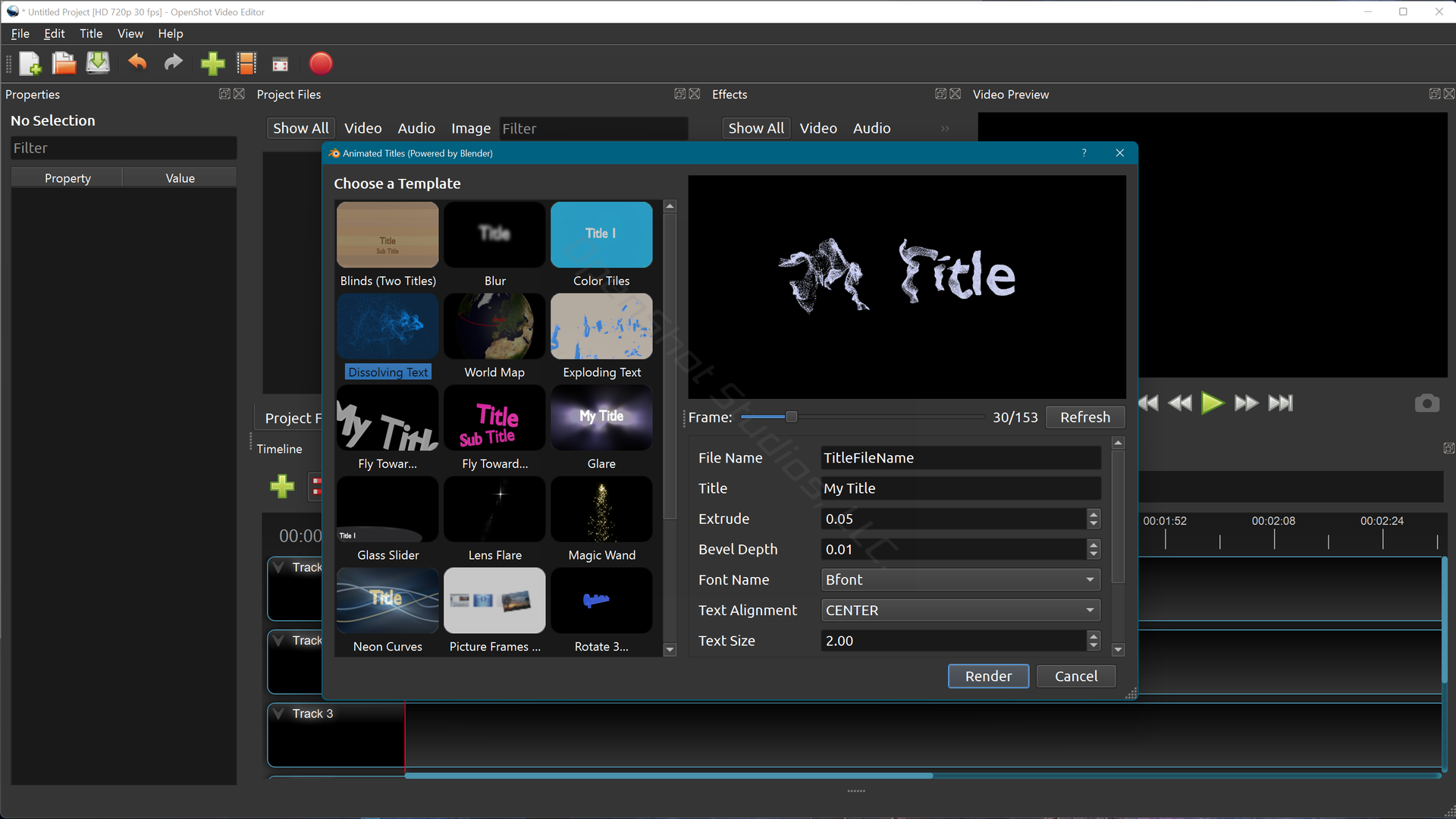This screenshot has width=1456, height=819.
Task: Expand hidden Effects filter tabs chevron
Action: click(x=945, y=129)
